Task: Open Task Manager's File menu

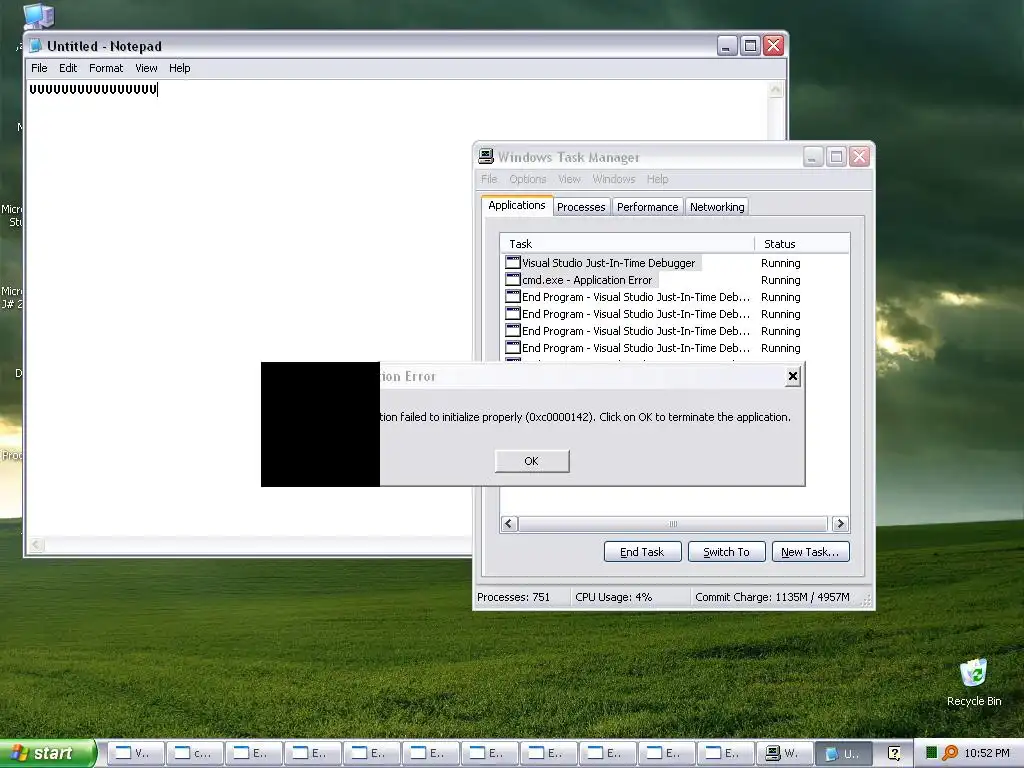Action: tap(489, 179)
